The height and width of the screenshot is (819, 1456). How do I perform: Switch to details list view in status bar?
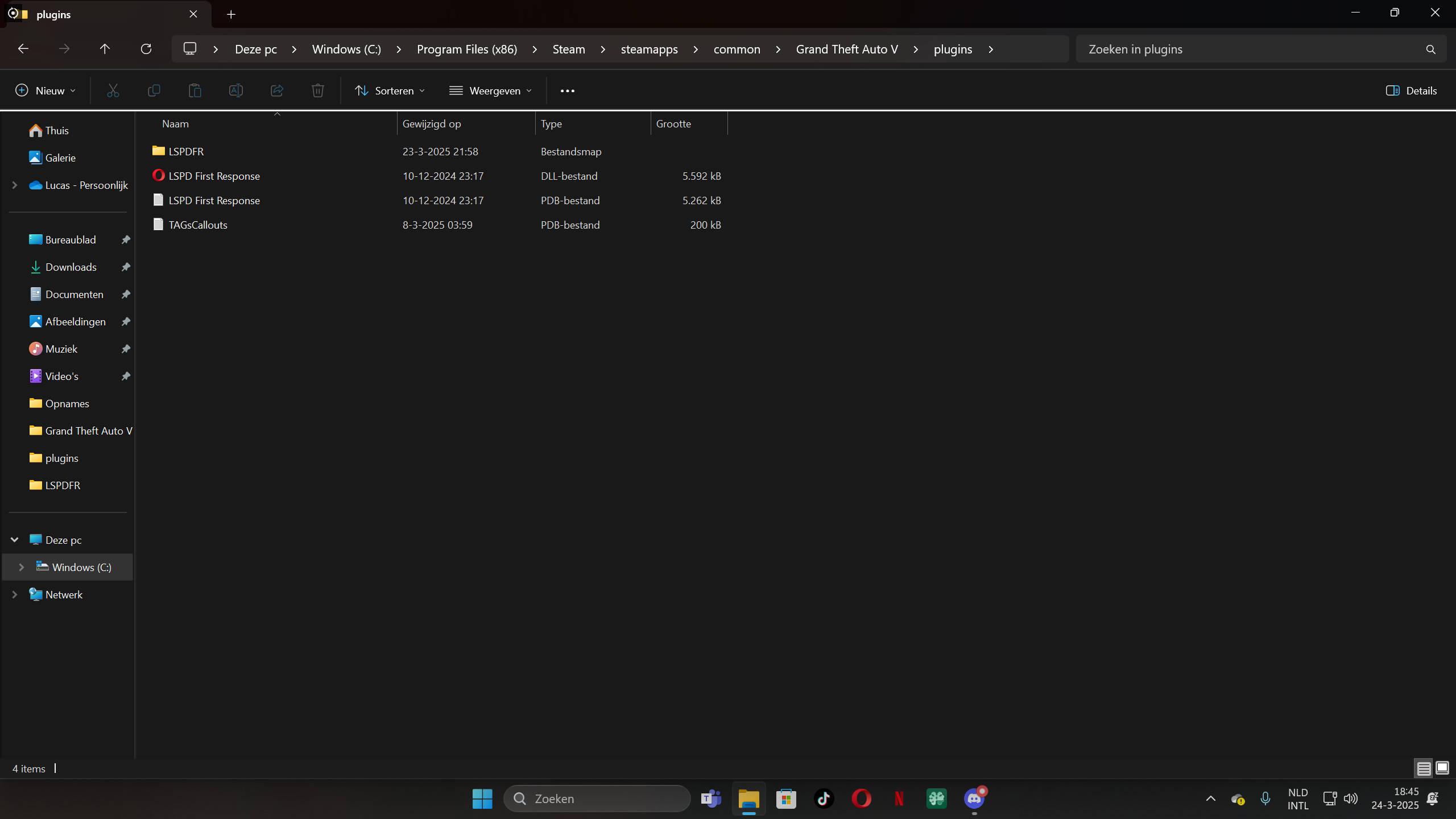[x=1424, y=768]
